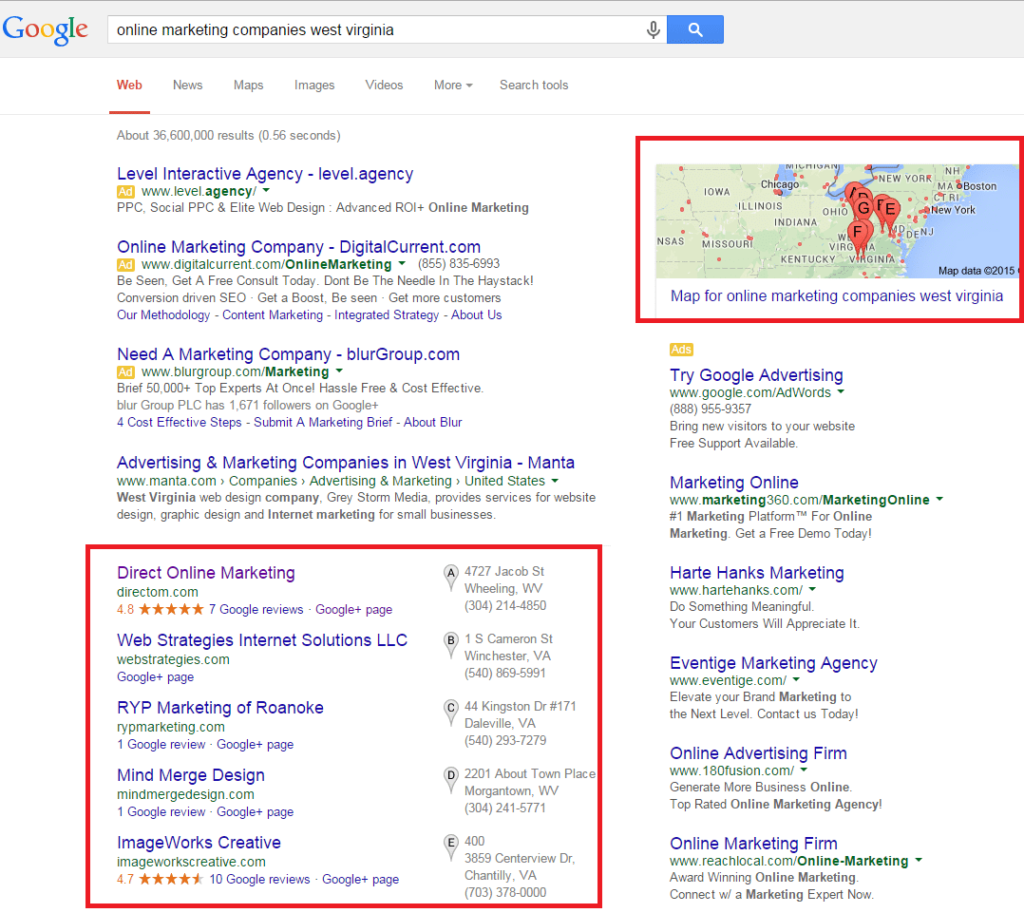
Task: Expand the More dropdown menu
Action: 453,85
